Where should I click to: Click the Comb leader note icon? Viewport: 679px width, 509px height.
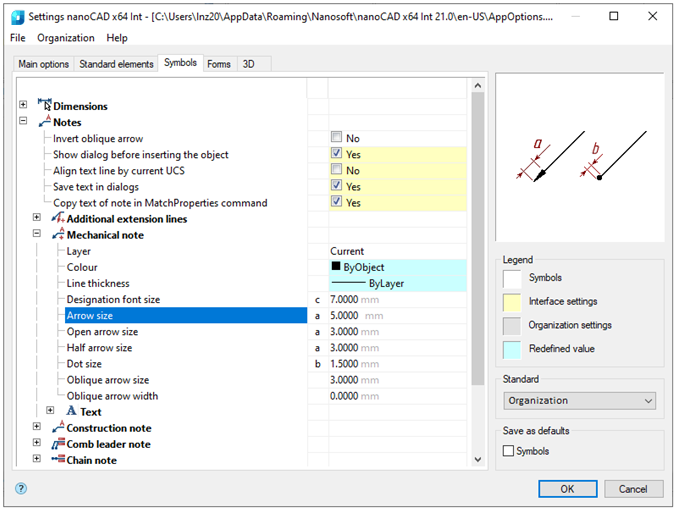(x=57, y=444)
